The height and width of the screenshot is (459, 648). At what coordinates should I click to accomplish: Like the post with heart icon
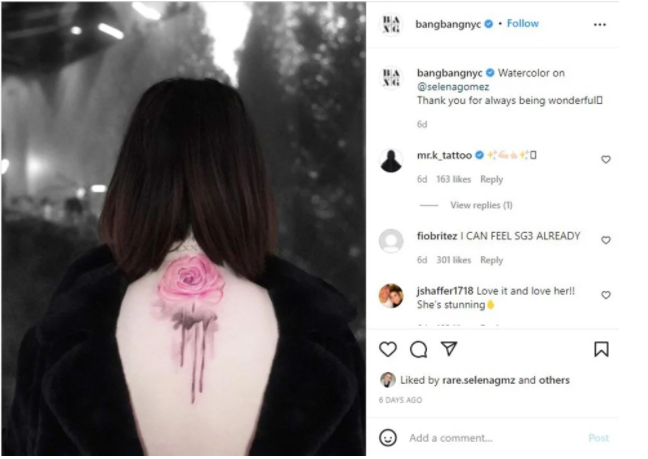click(x=388, y=350)
